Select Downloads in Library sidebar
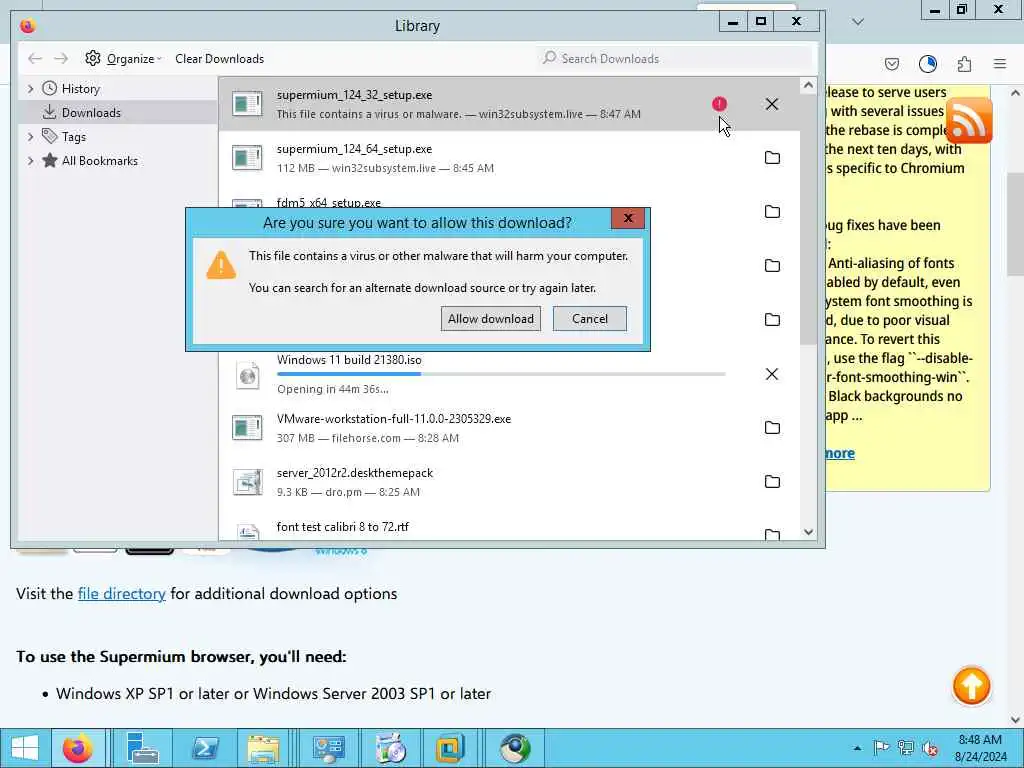The width and height of the screenshot is (1024, 768). pos(91,112)
